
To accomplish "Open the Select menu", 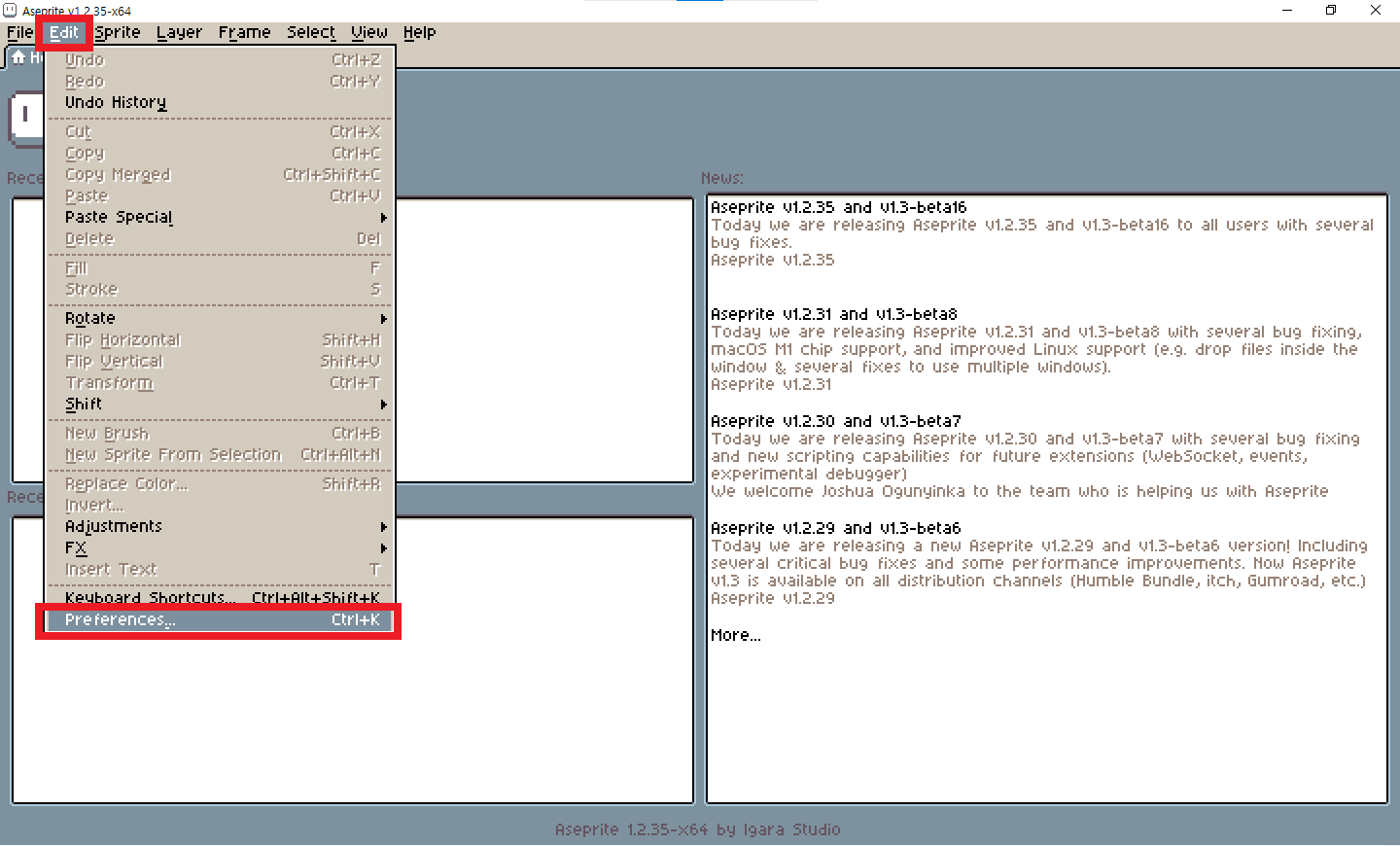I will (311, 32).
